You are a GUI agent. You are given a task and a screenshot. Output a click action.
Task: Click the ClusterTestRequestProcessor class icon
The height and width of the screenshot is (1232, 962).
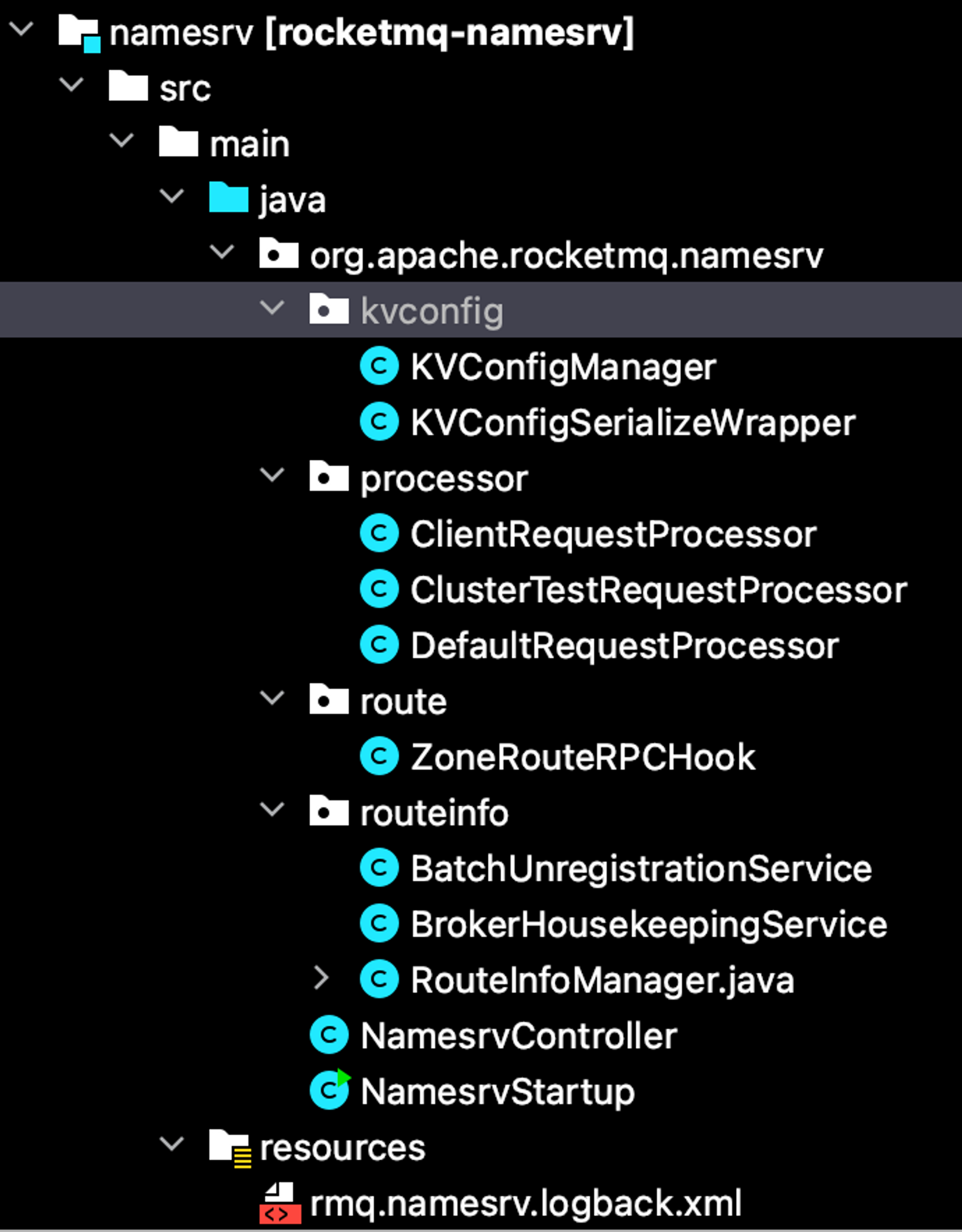379,589
